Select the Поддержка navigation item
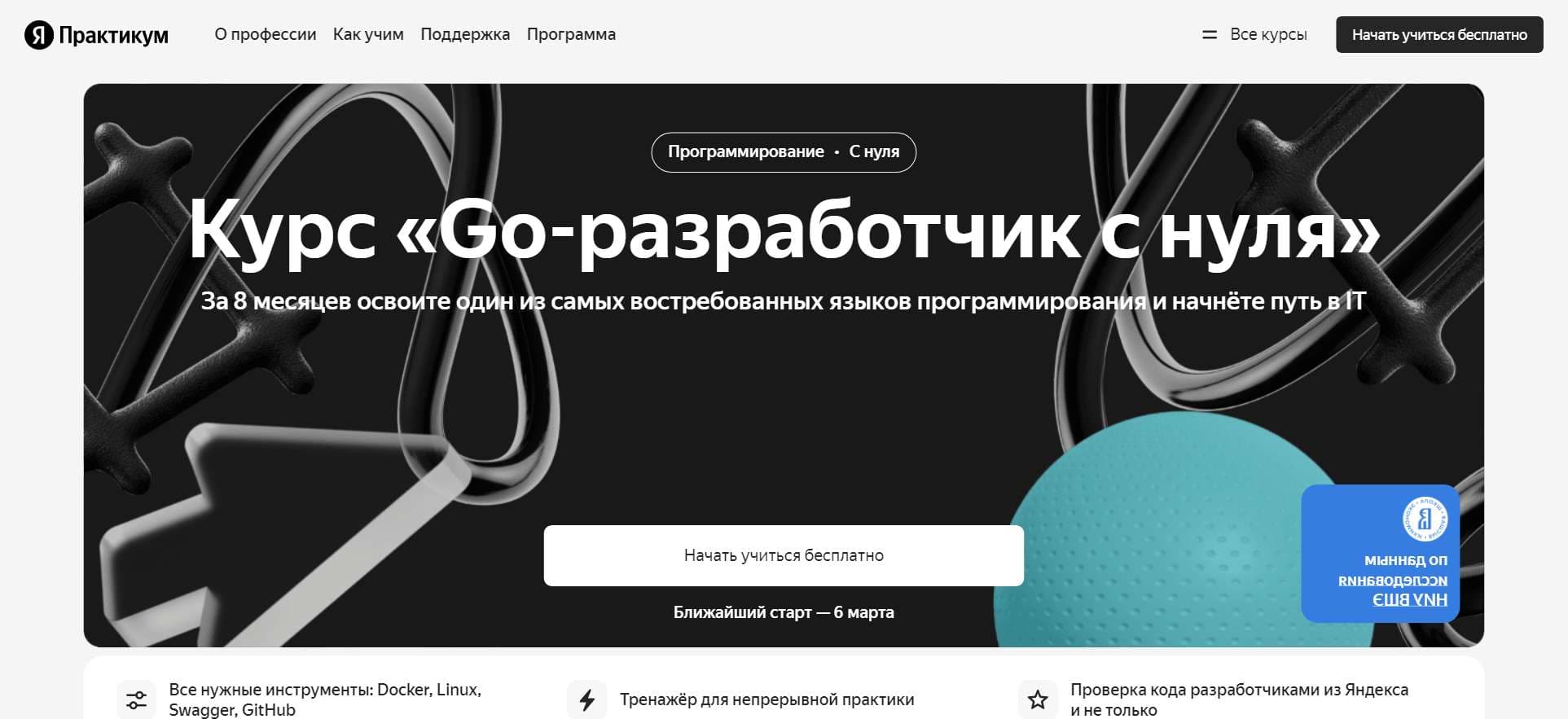1568x719 pixels. pyautogui.click(x=465, y=34)
